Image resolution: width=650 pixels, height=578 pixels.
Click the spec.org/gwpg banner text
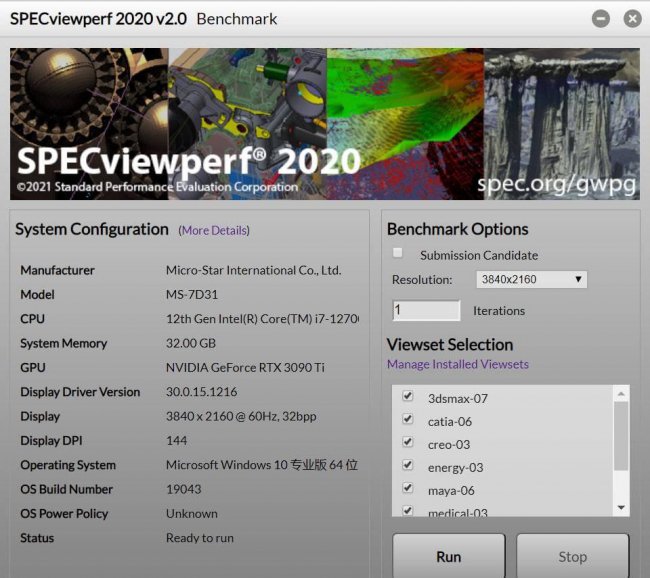[x=556, y=184]
